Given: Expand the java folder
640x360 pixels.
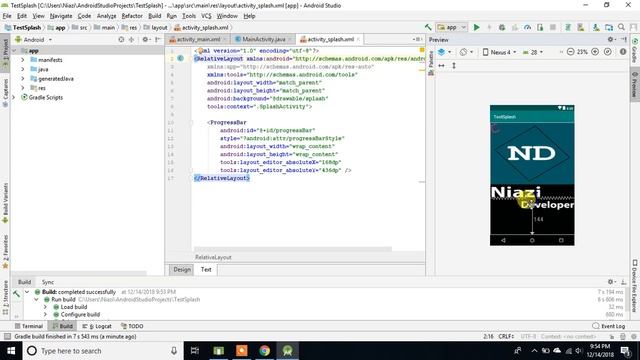Looking at the screenshot, I should (23, 69).
